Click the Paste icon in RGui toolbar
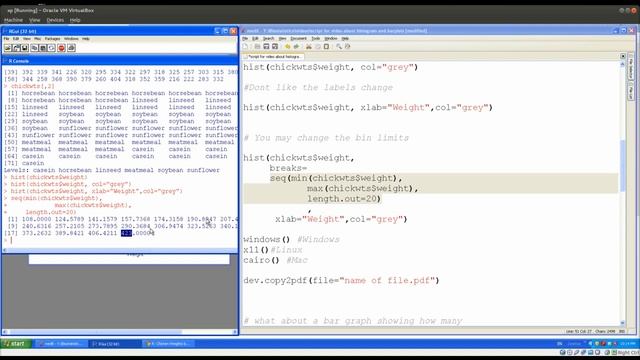The image size is (640, 360). [x=43, y=48]
